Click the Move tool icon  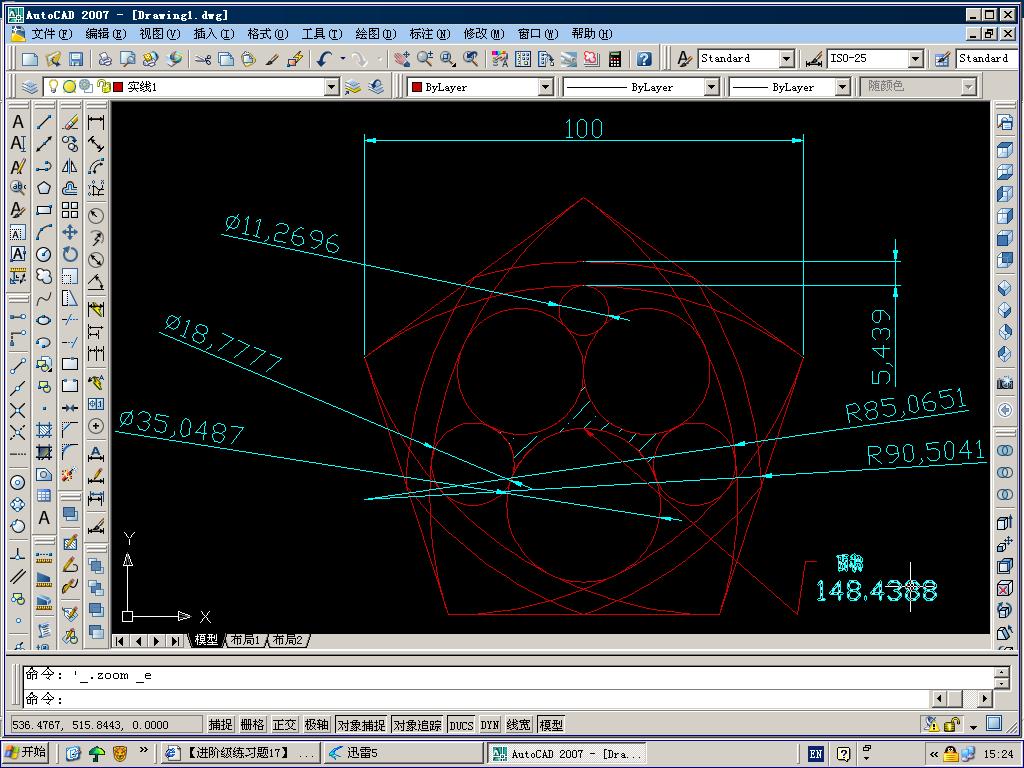70,232
